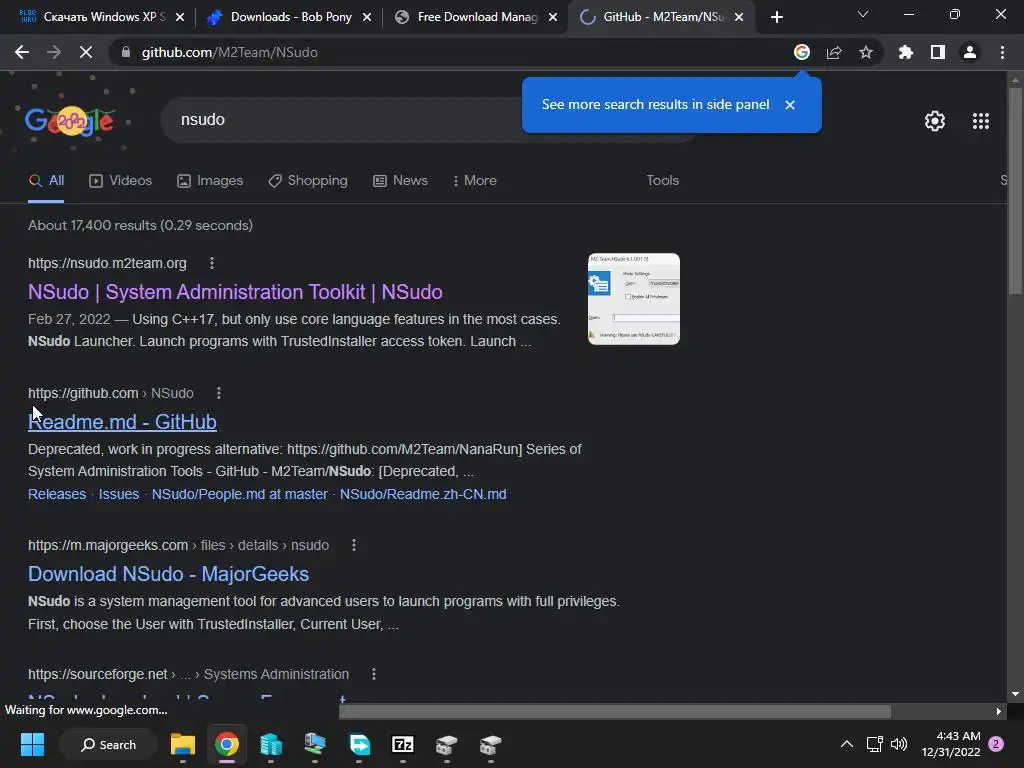Viewport: 1024px width, 768px height.
Task: Switch to News results
Action: (x=400, y=181)
